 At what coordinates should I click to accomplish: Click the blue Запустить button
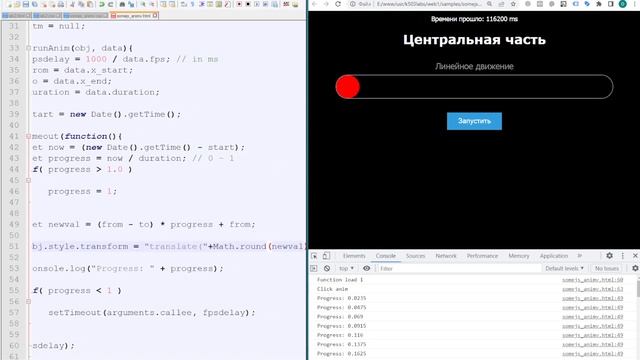(x=474, y=121)
